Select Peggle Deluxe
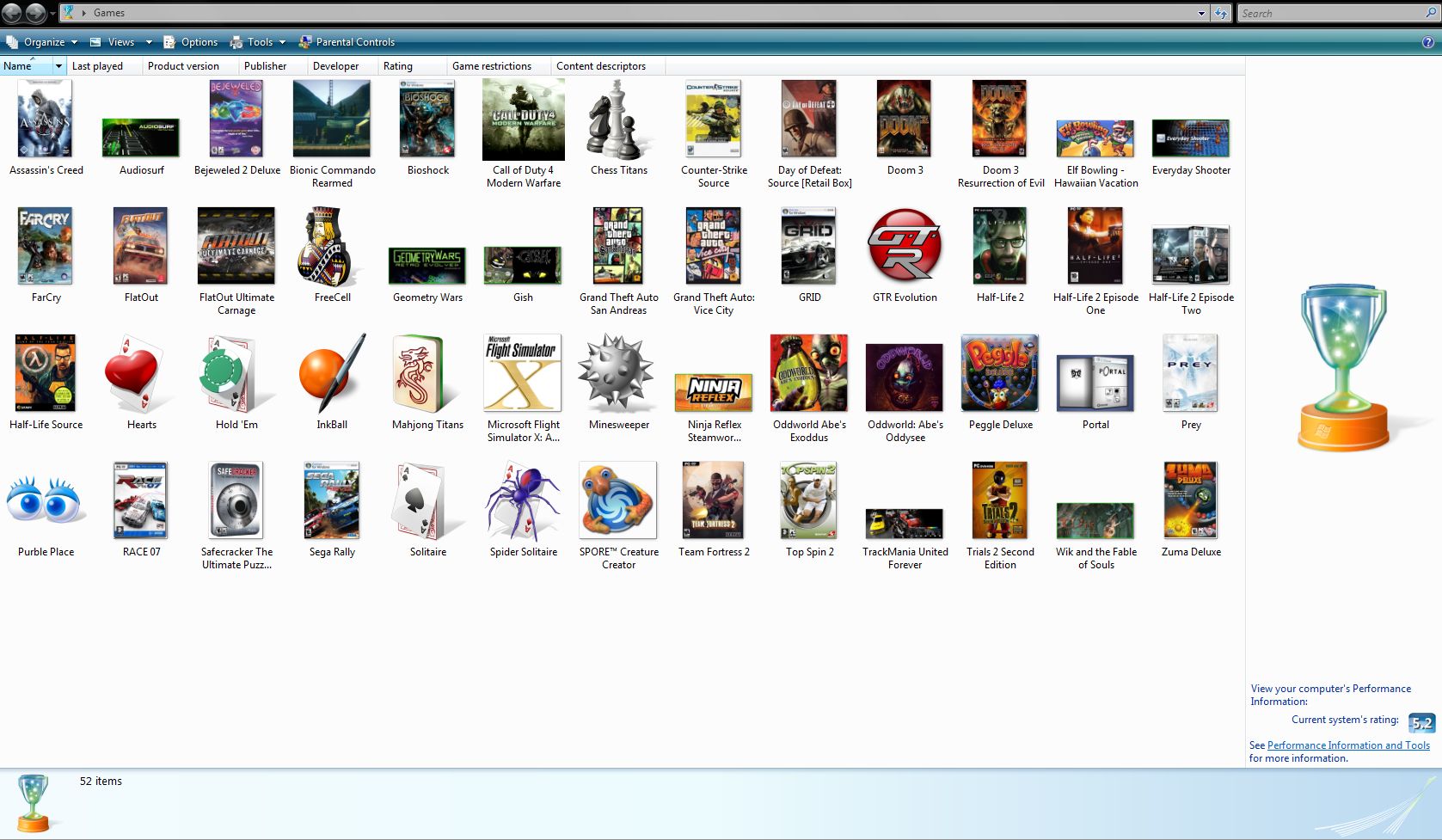The height and width of the screenshot is (840, 1442). point(999,373)
